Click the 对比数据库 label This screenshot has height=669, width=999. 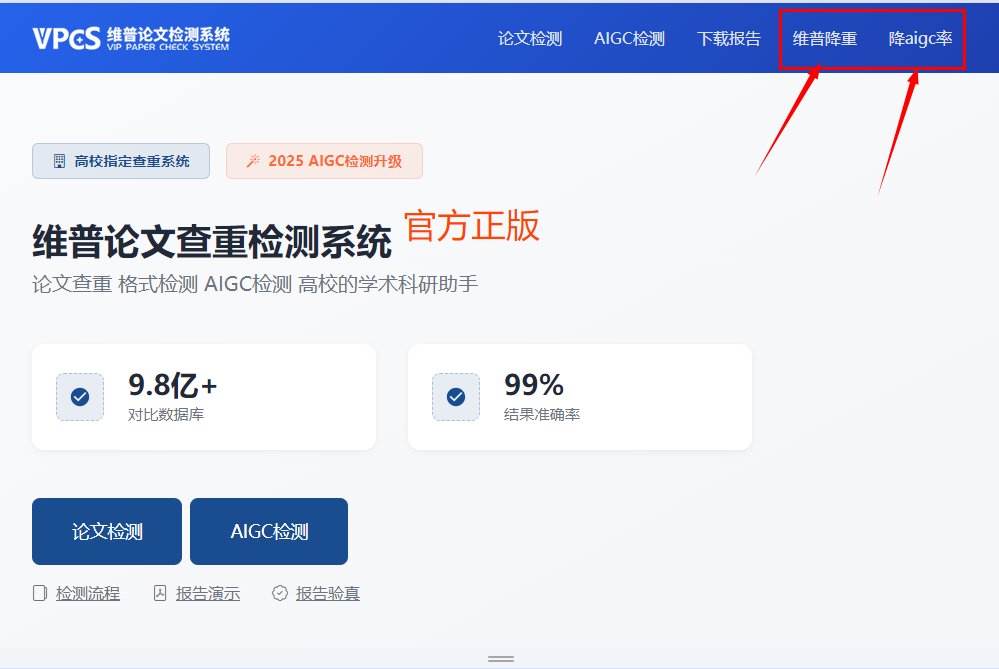point(166,415)
